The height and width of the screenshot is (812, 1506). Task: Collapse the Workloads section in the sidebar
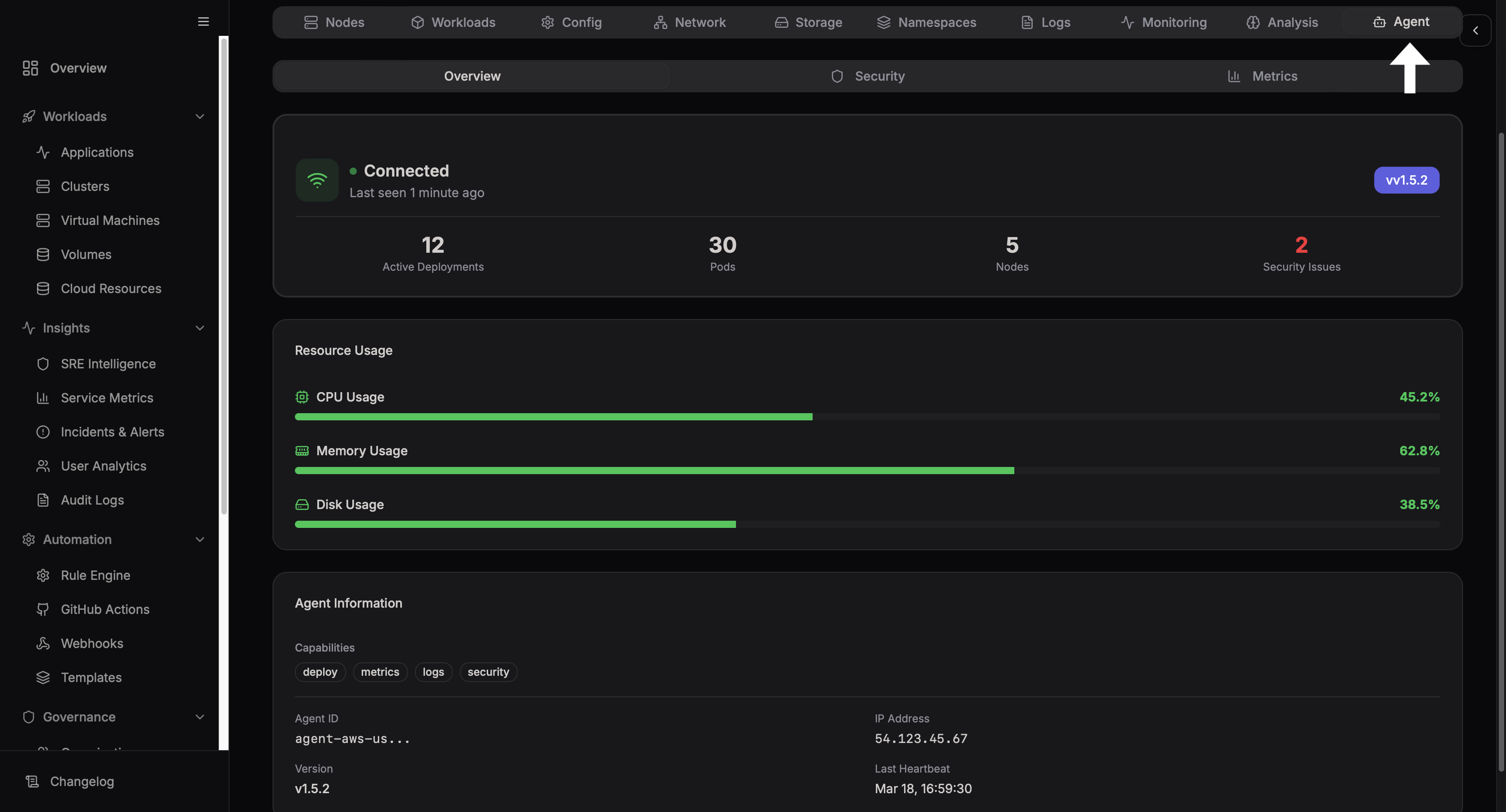(x=200, y=117)
